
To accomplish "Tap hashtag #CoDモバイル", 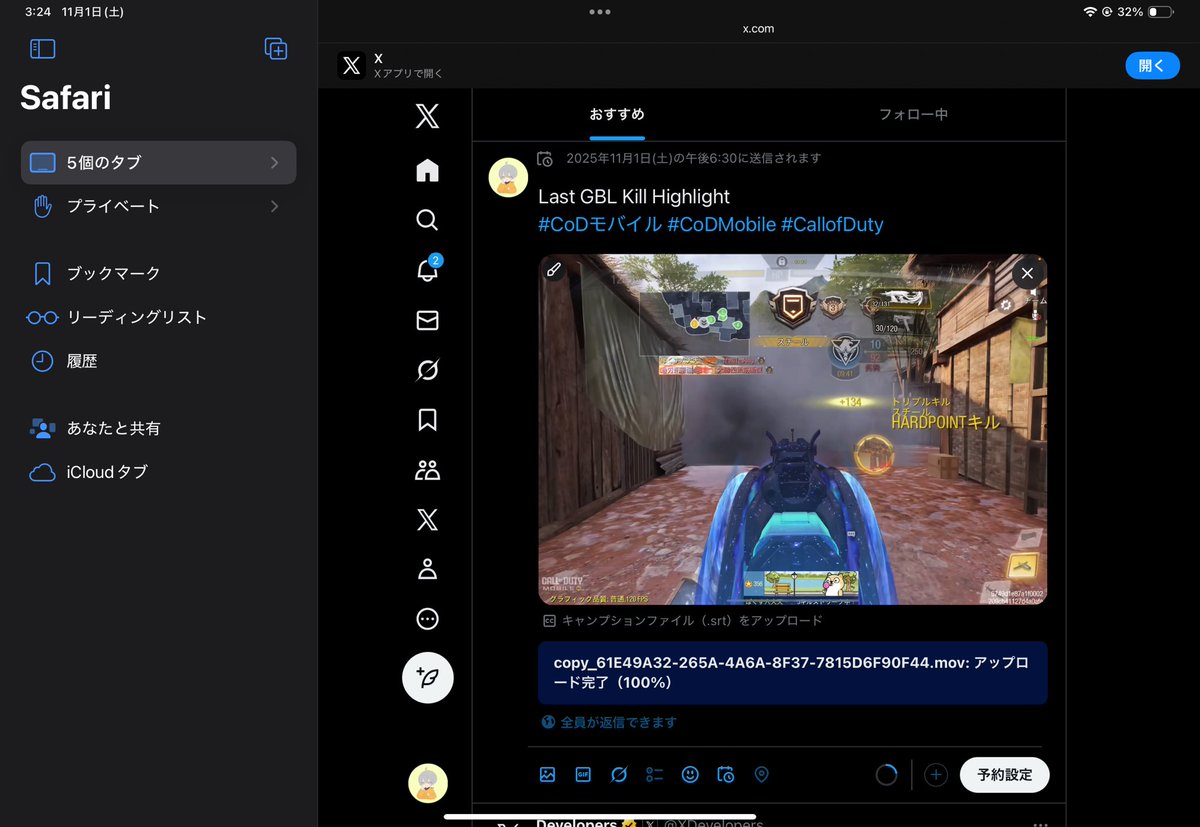I will (x=600, y=224).
